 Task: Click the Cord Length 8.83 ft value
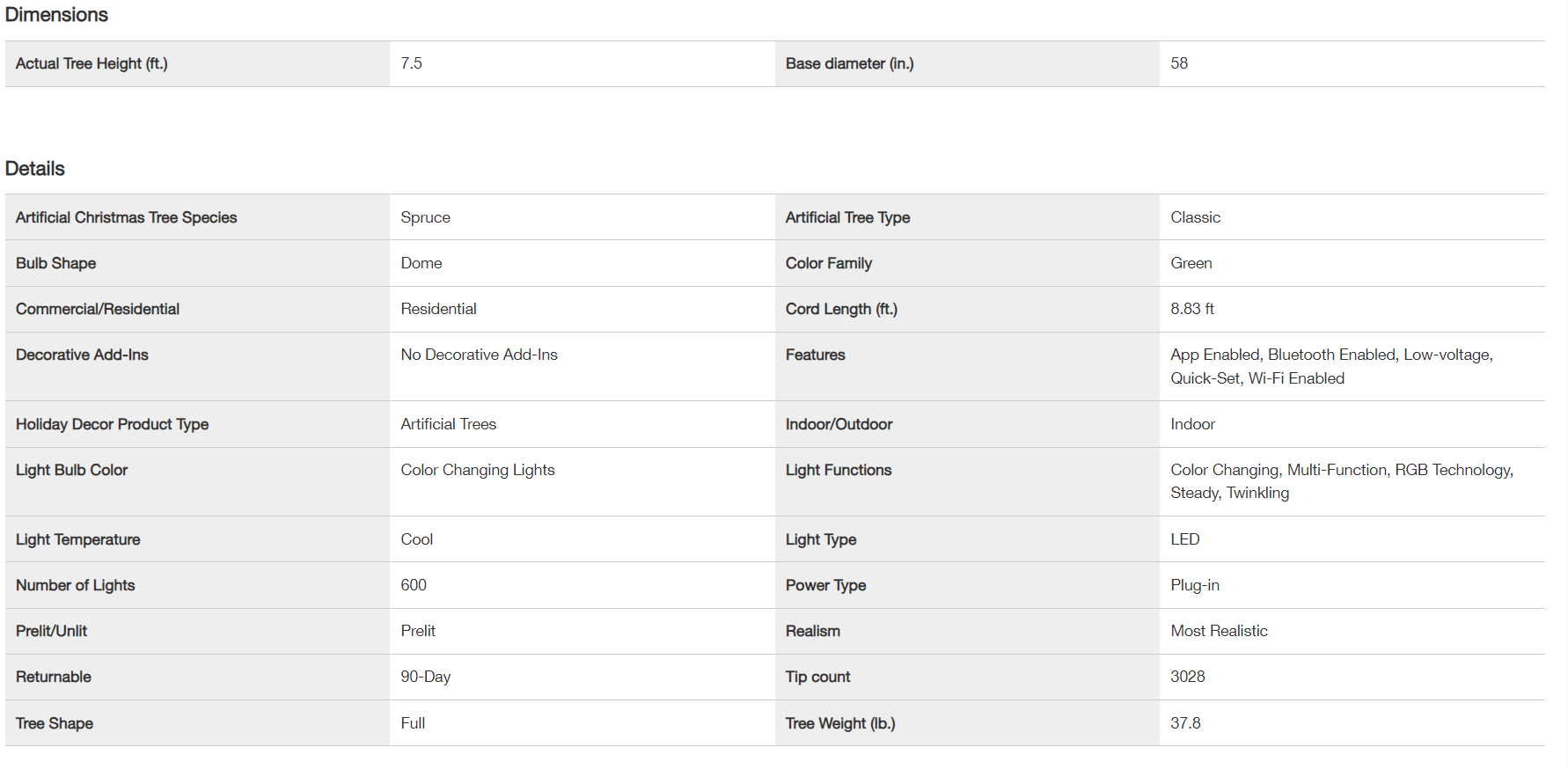(x=1192, y=309)
